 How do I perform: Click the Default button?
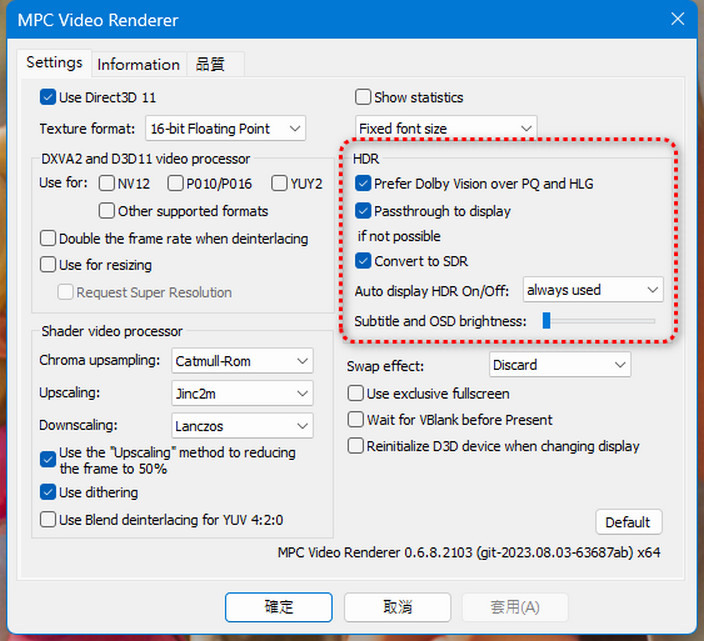tap(629, 522)
